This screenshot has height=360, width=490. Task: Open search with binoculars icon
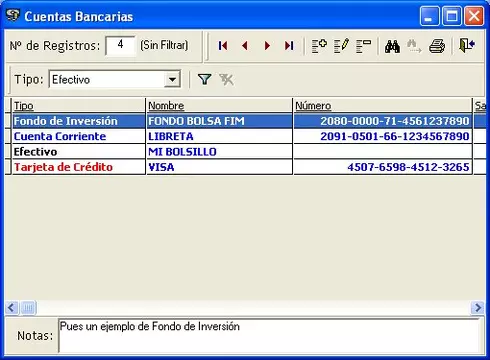coord(392,46)
